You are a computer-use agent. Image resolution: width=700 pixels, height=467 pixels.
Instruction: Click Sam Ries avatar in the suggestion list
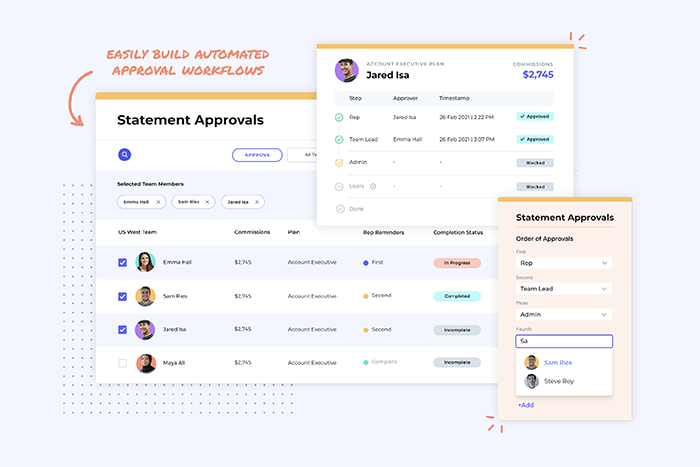pyautogui.click(x=531, y=362)
